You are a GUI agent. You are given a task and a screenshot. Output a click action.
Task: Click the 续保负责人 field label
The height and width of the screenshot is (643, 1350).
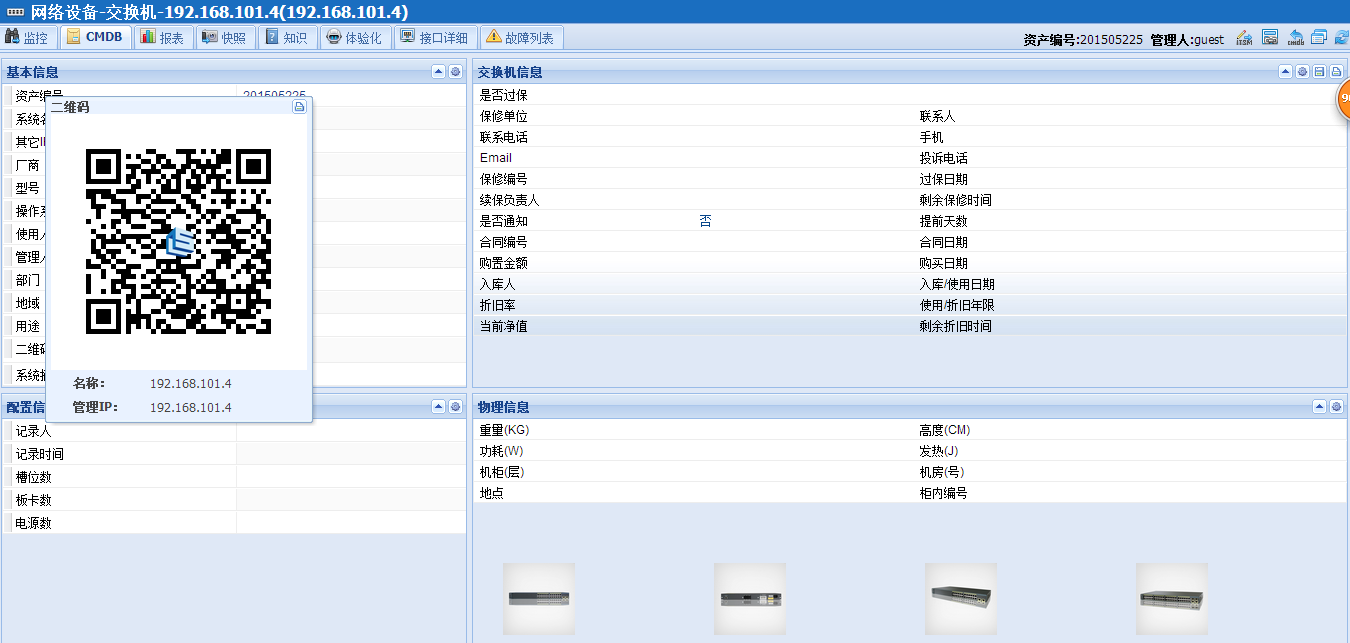point(509,200)
